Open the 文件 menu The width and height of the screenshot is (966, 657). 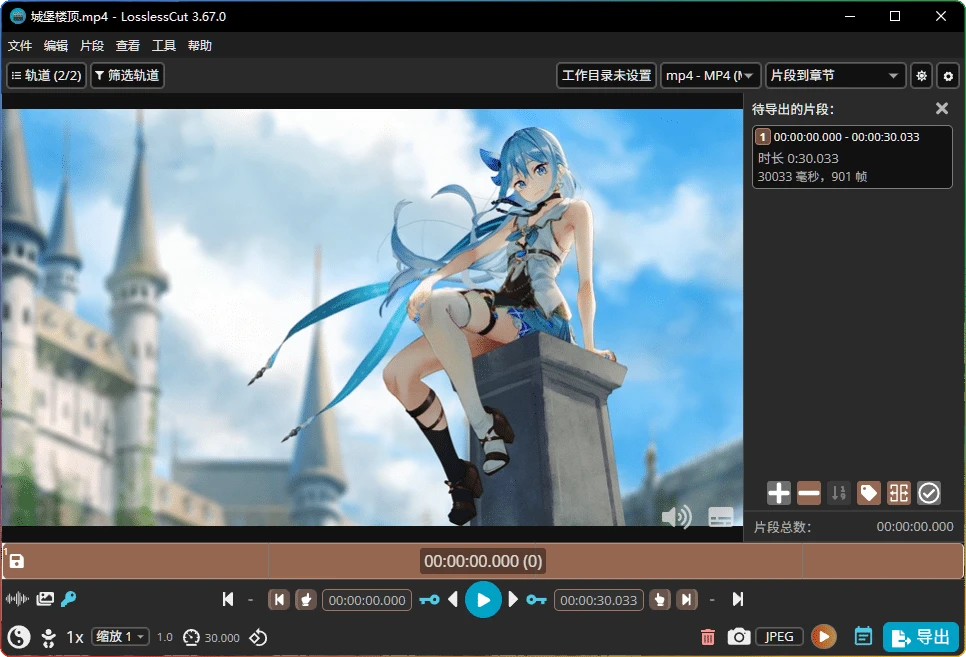pos(20,45)
